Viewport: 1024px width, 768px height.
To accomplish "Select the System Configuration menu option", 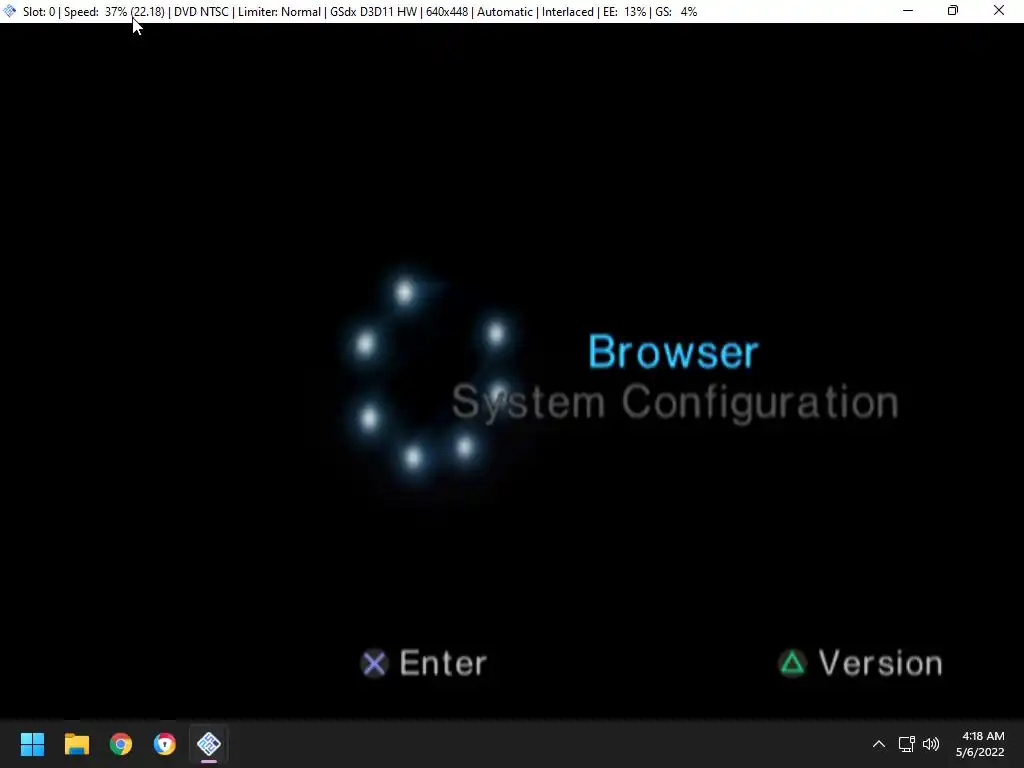I will click(675, 402).
